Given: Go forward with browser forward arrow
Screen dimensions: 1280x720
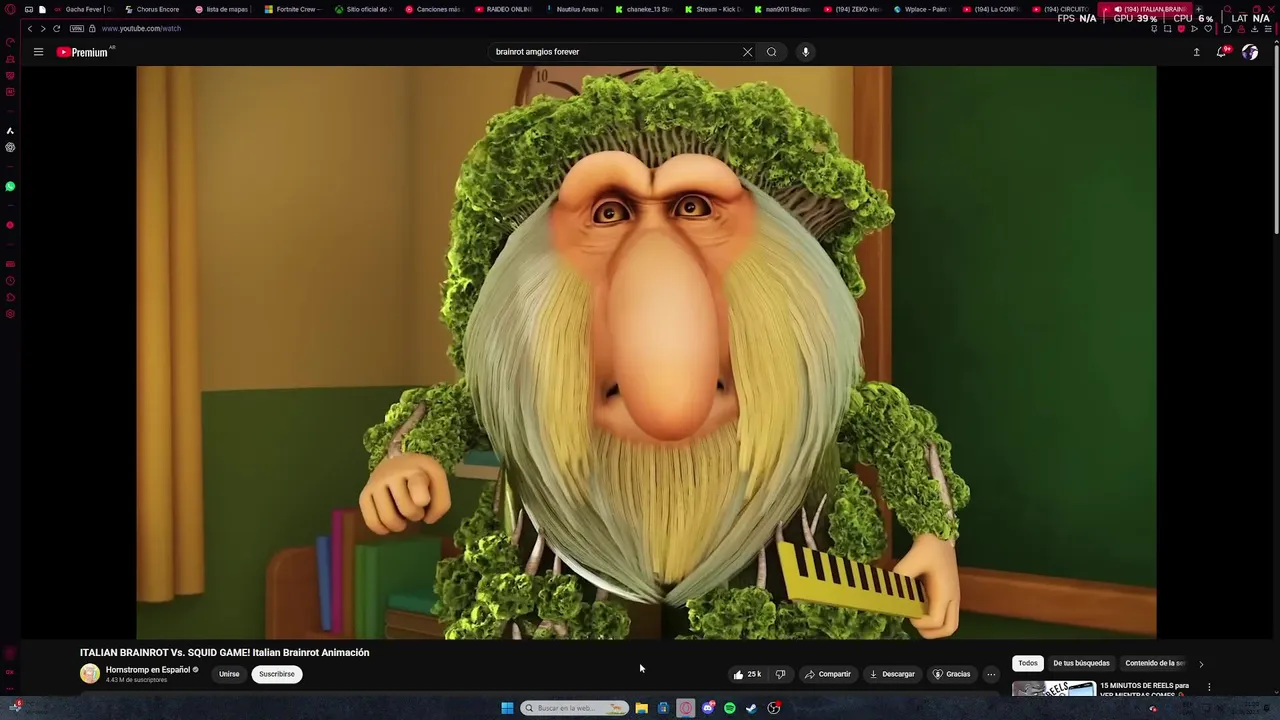Looking at the screenshot, I should coord(42,29).
